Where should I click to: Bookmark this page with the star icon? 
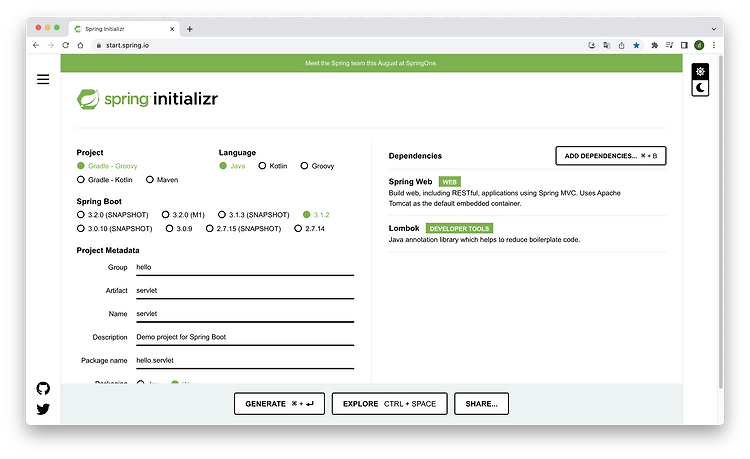636,45
